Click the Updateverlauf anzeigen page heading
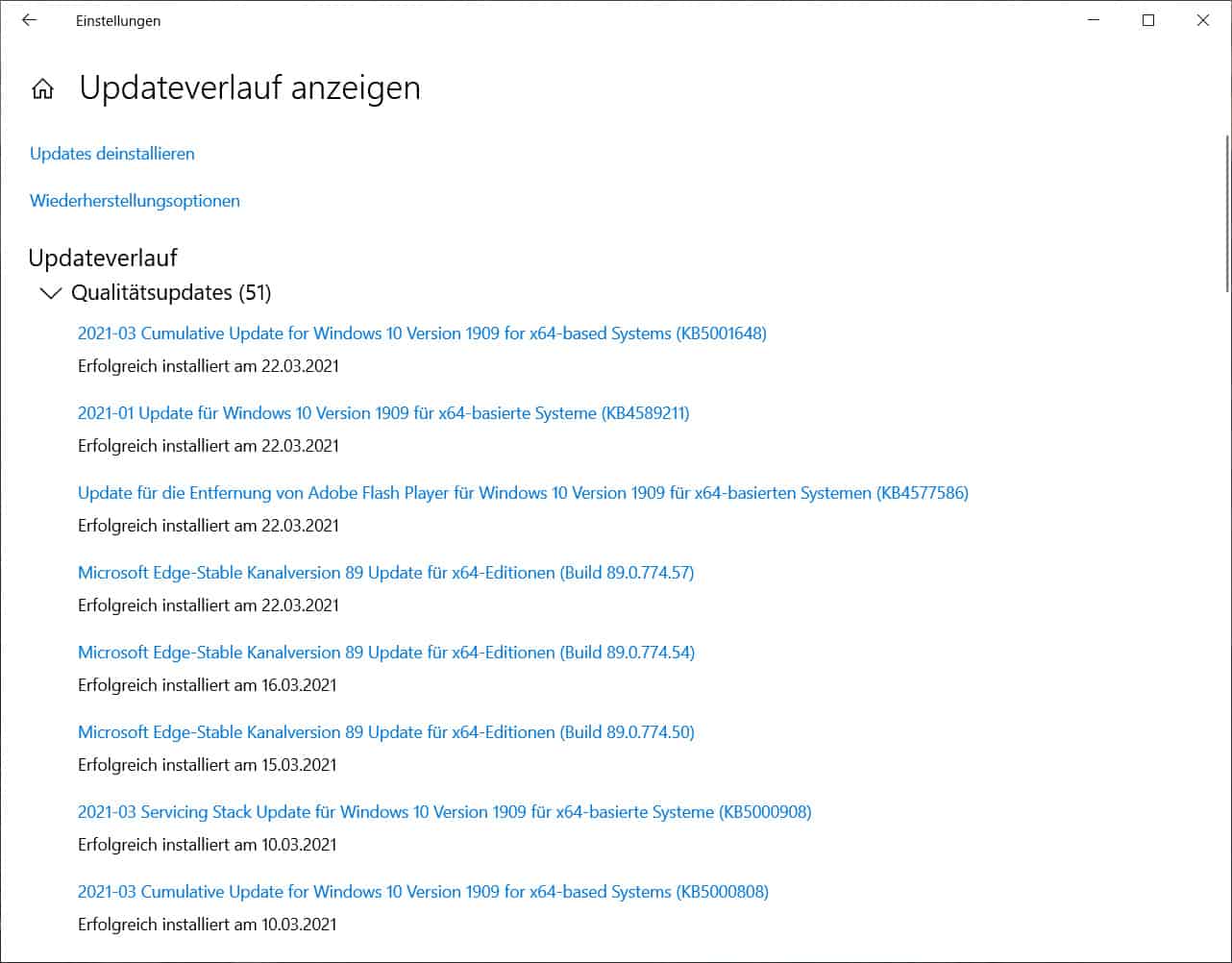Screen dimensions: 1232x963 (x=250, y=87)
